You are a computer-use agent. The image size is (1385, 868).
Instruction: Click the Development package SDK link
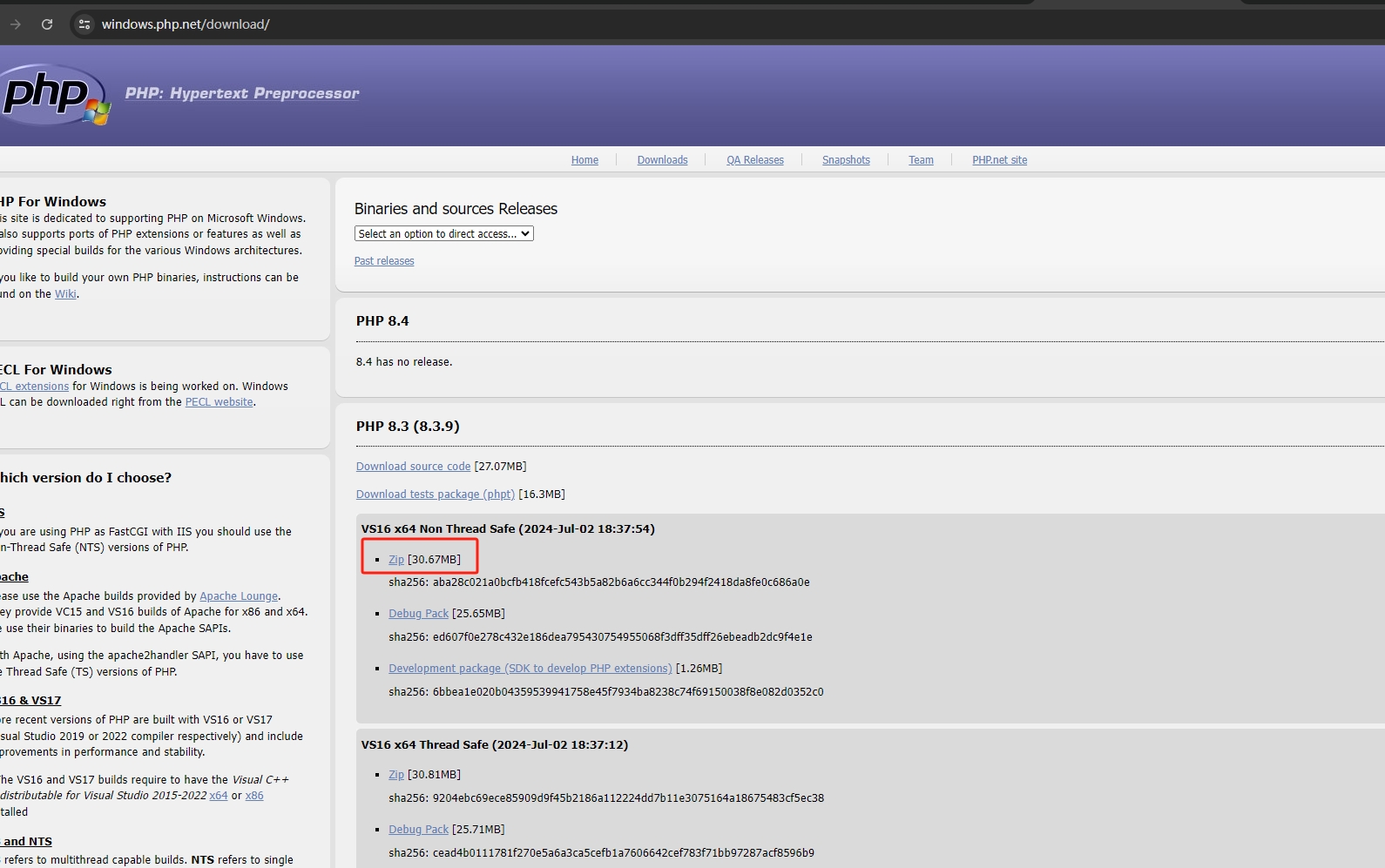pos(530,669)
